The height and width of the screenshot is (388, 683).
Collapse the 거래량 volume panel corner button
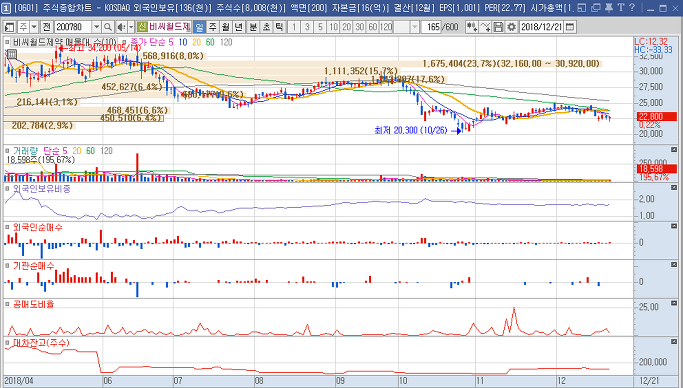pyautogui.click(x=674, y=149)
